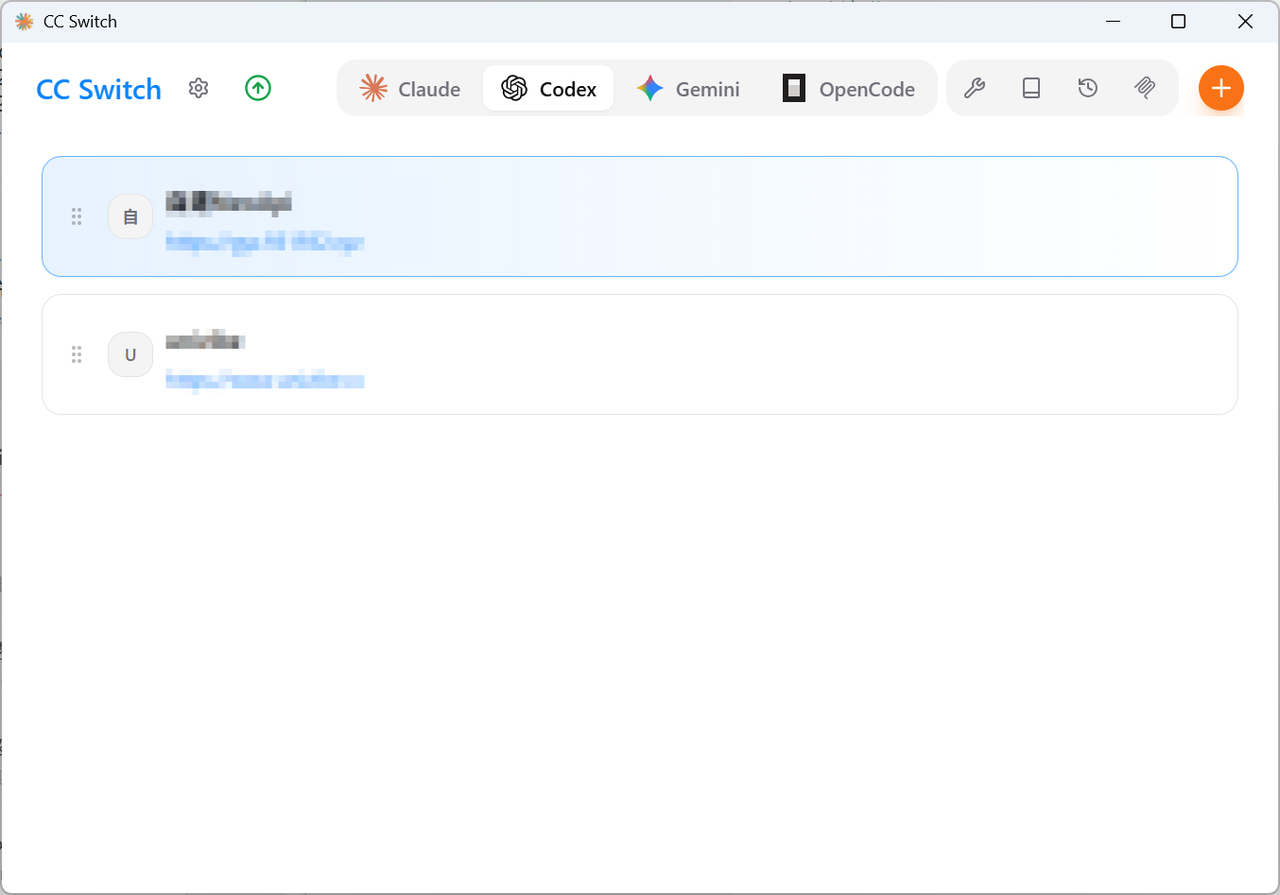The height and width of the screenshot is (895, 1280).
Task: Maximize the CC Switch window
Action: point(1178,21)
